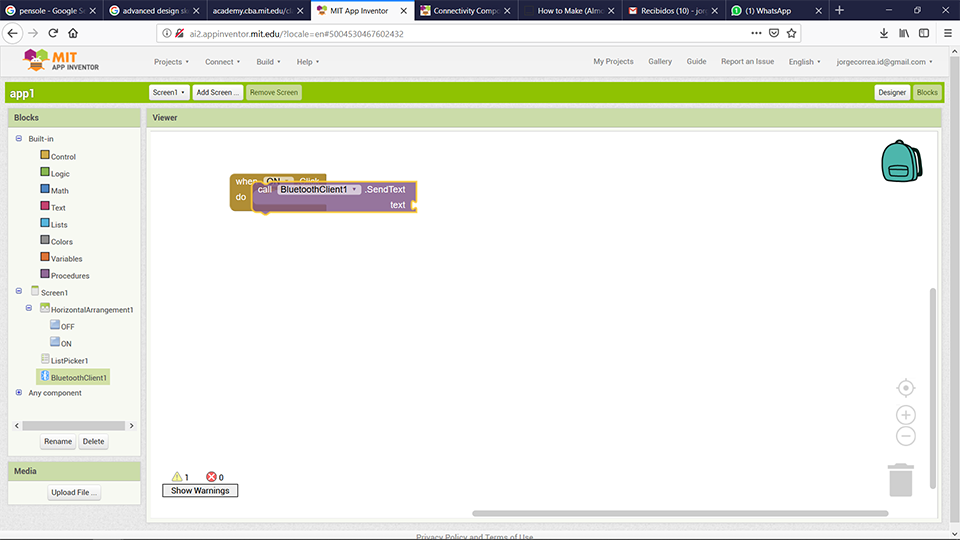Screen dimensions: 960x540
Task: Open the browser library icon
Action: pyautogui.click(x=904, y=33)
